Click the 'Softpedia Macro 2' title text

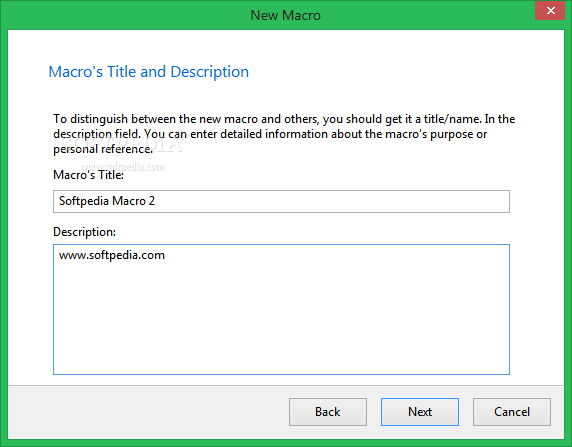[x=107, y=201]
